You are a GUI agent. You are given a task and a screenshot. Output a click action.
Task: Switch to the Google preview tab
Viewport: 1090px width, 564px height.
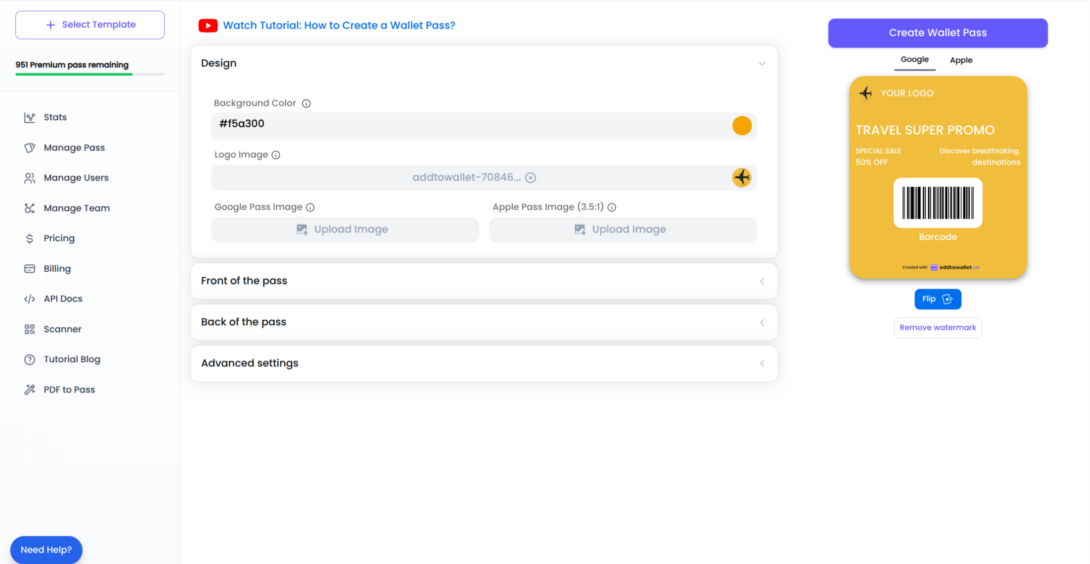click(914, 60)
